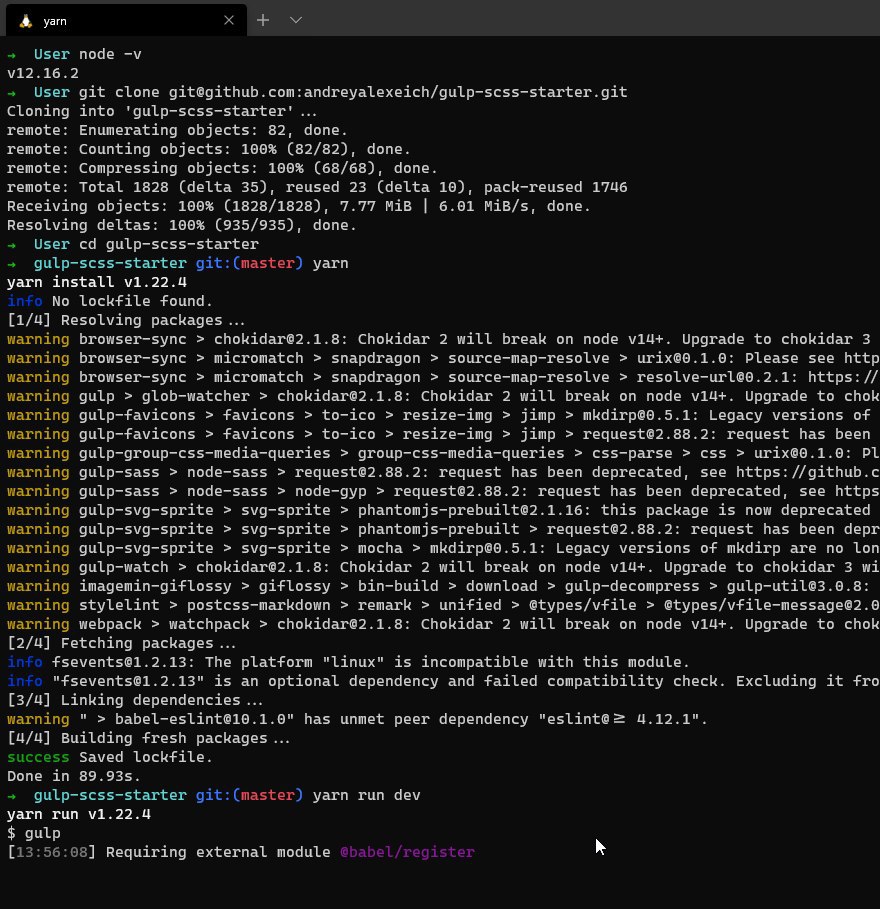
Task: Expand the new tab profile dropdown
Action: point(296,20)
